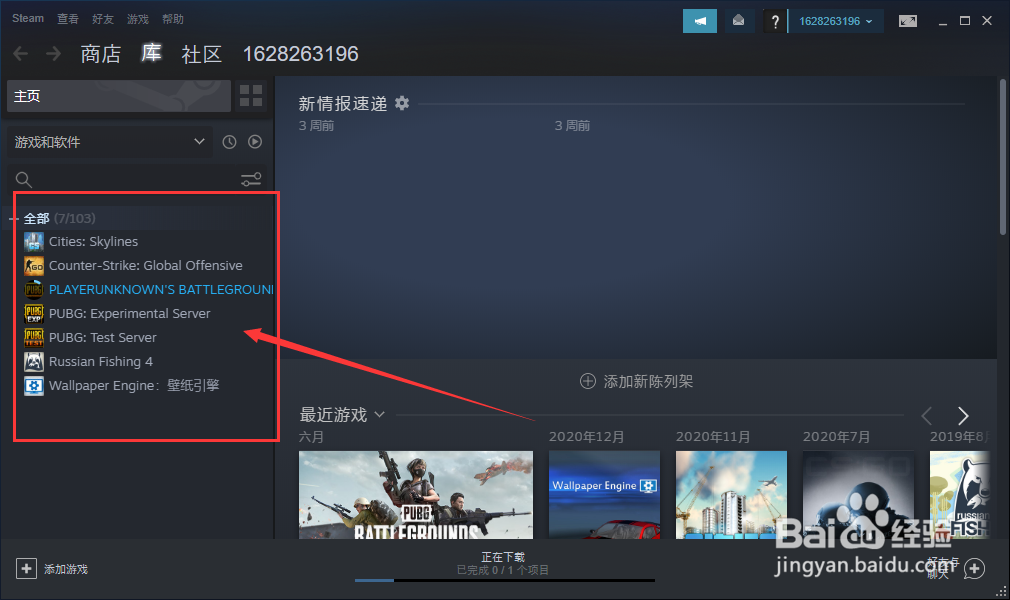Go to the 库 tab
1010x600 pixels.
(151, 53)
